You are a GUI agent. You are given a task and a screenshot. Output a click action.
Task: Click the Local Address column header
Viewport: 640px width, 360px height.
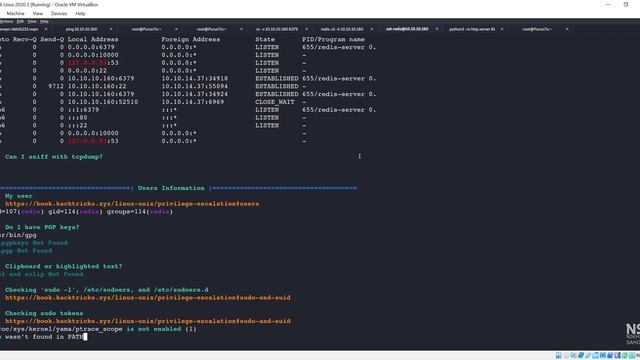click(93, 40)
